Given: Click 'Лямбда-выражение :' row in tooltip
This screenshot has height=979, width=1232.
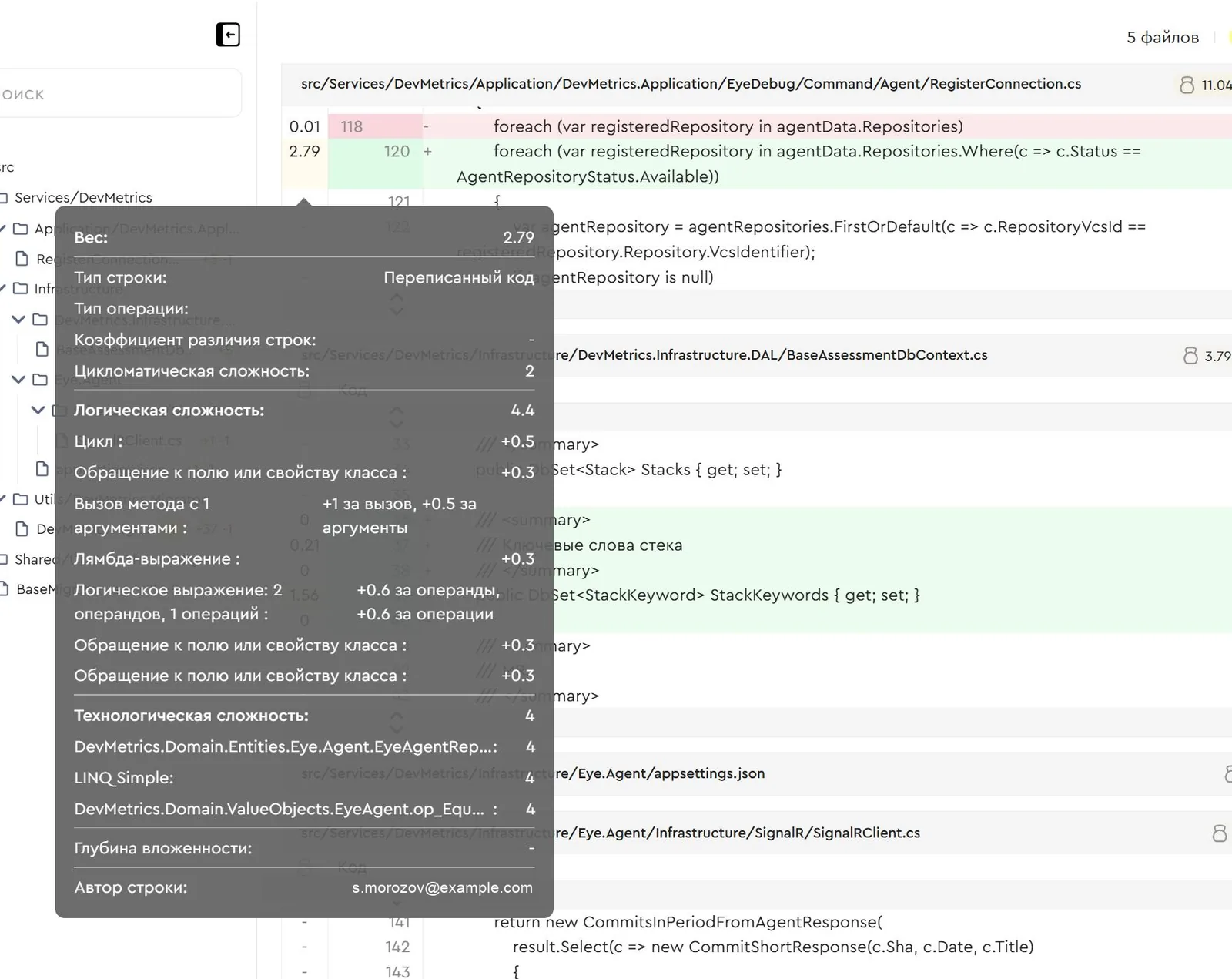Looking at the screenshot, I should (304, 559).
